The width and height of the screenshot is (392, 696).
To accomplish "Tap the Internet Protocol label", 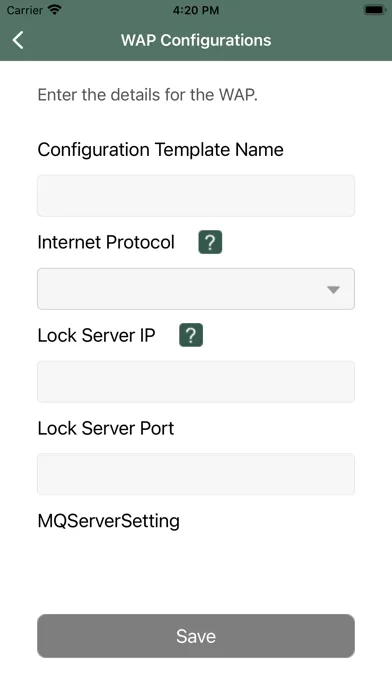I will [106, 242].
